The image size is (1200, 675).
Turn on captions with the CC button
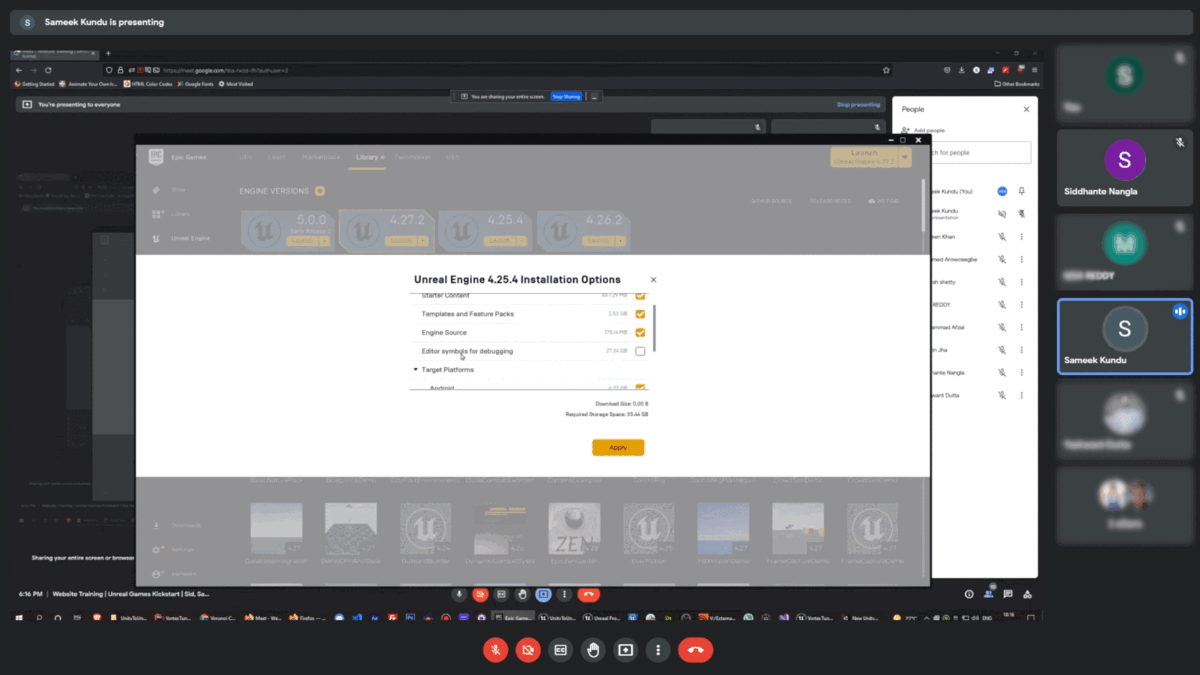(x=561, y=650)
